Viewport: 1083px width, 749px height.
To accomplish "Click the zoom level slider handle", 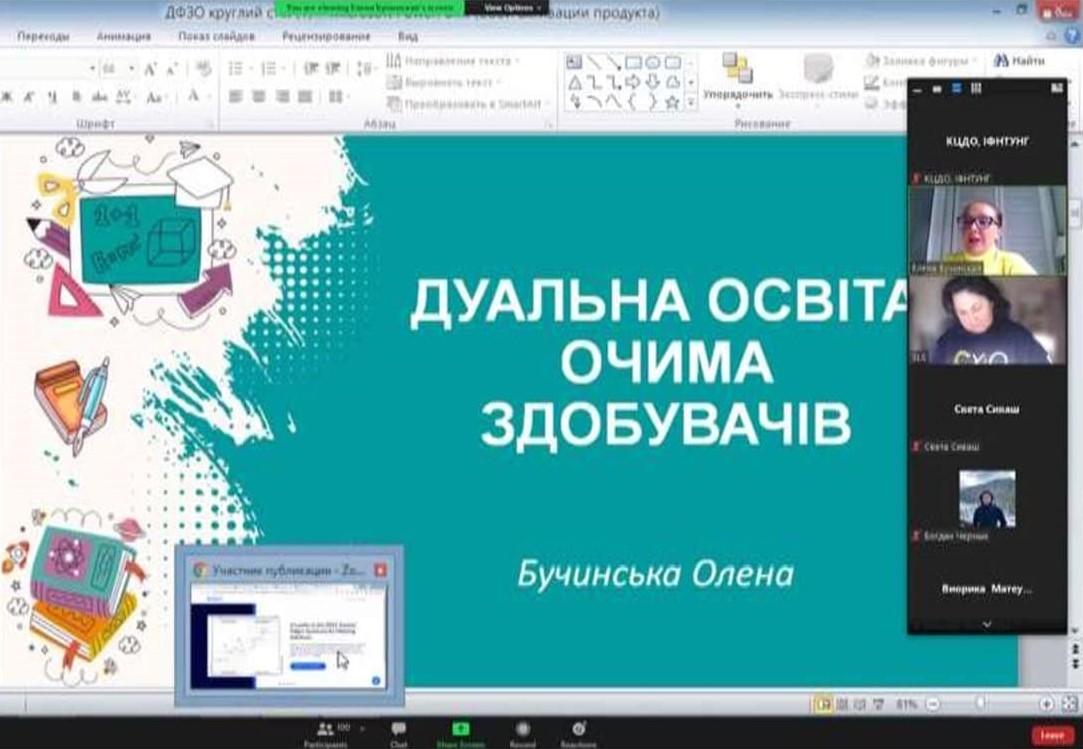I will click(980, 704).
